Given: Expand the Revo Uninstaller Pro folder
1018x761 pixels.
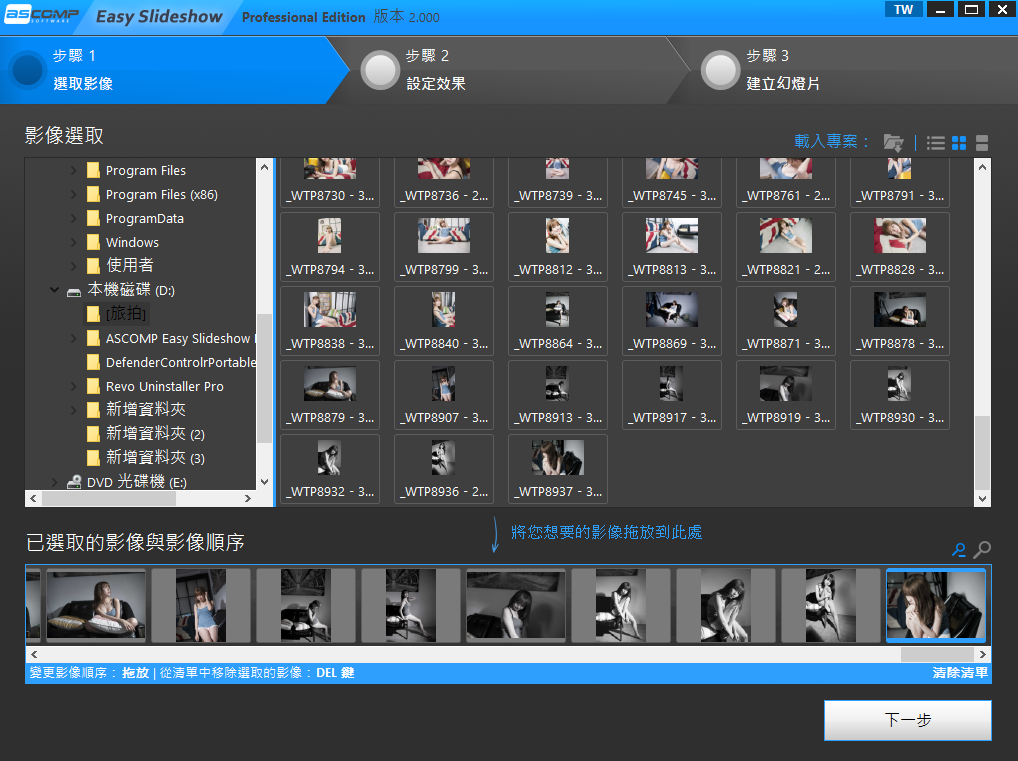Looking at the screenshot, I should pos(73,387).
